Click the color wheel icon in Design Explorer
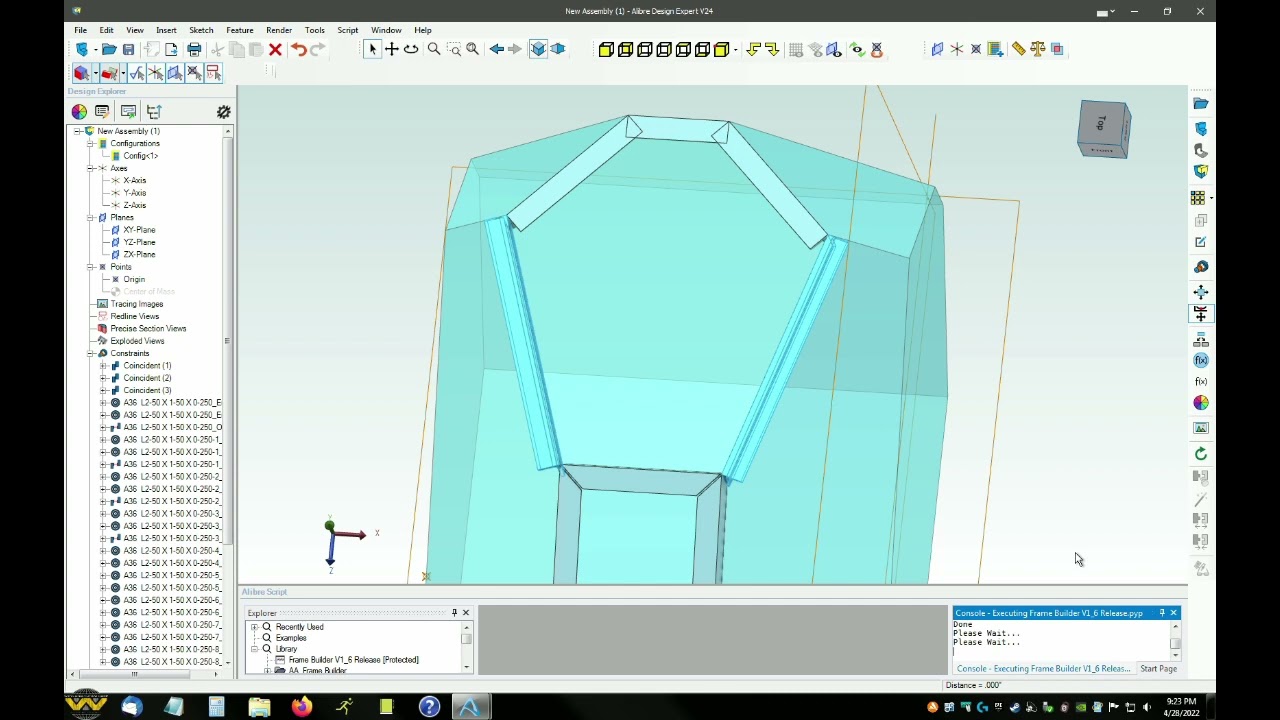The width and height of the screenshot is (1280, 720). (79, 112)
